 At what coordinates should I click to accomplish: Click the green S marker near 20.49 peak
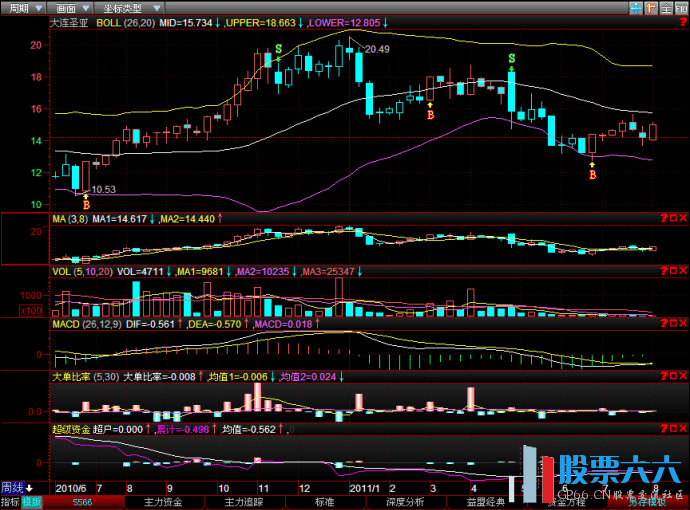[278, 48]
